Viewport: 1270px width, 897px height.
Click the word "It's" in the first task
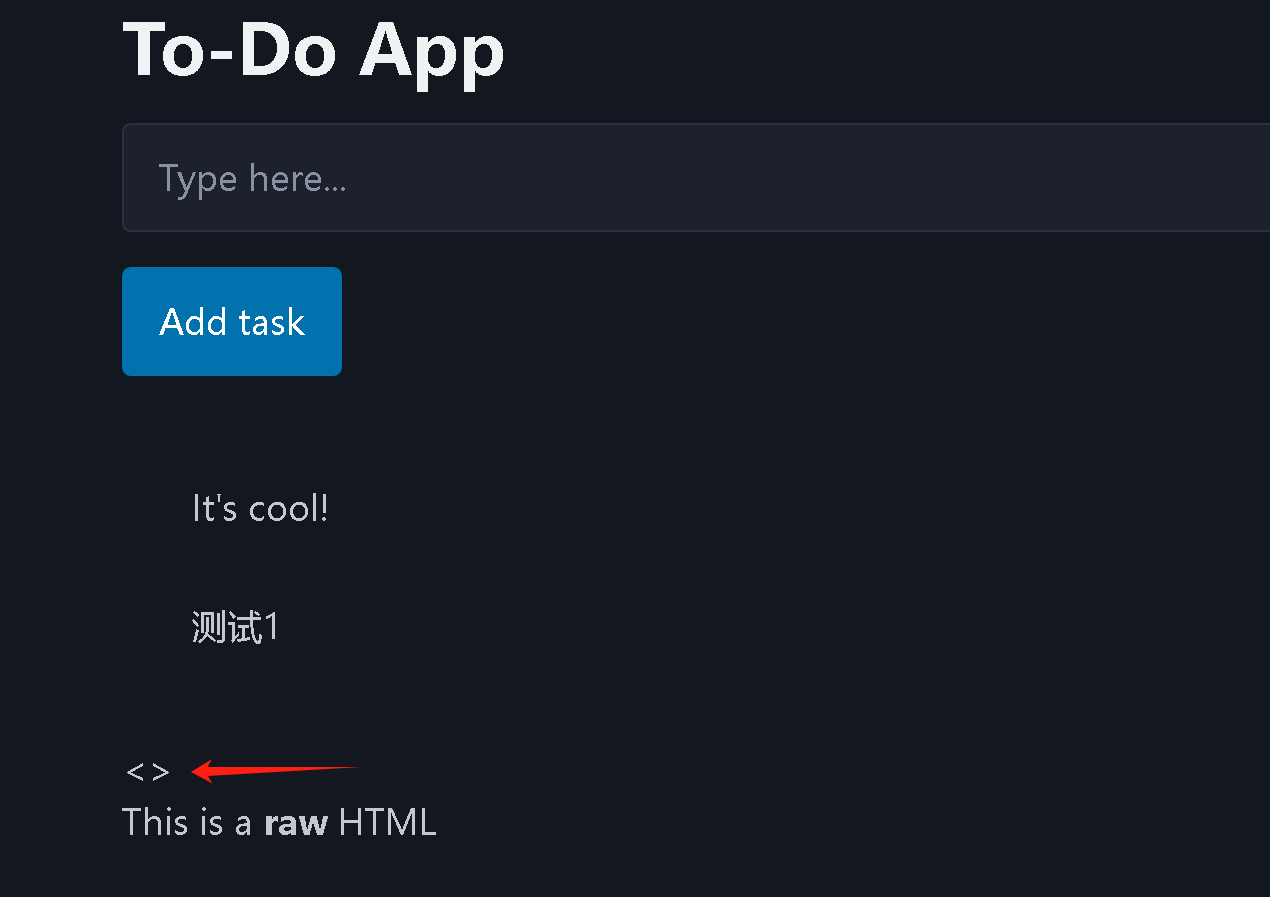[215, 509]
